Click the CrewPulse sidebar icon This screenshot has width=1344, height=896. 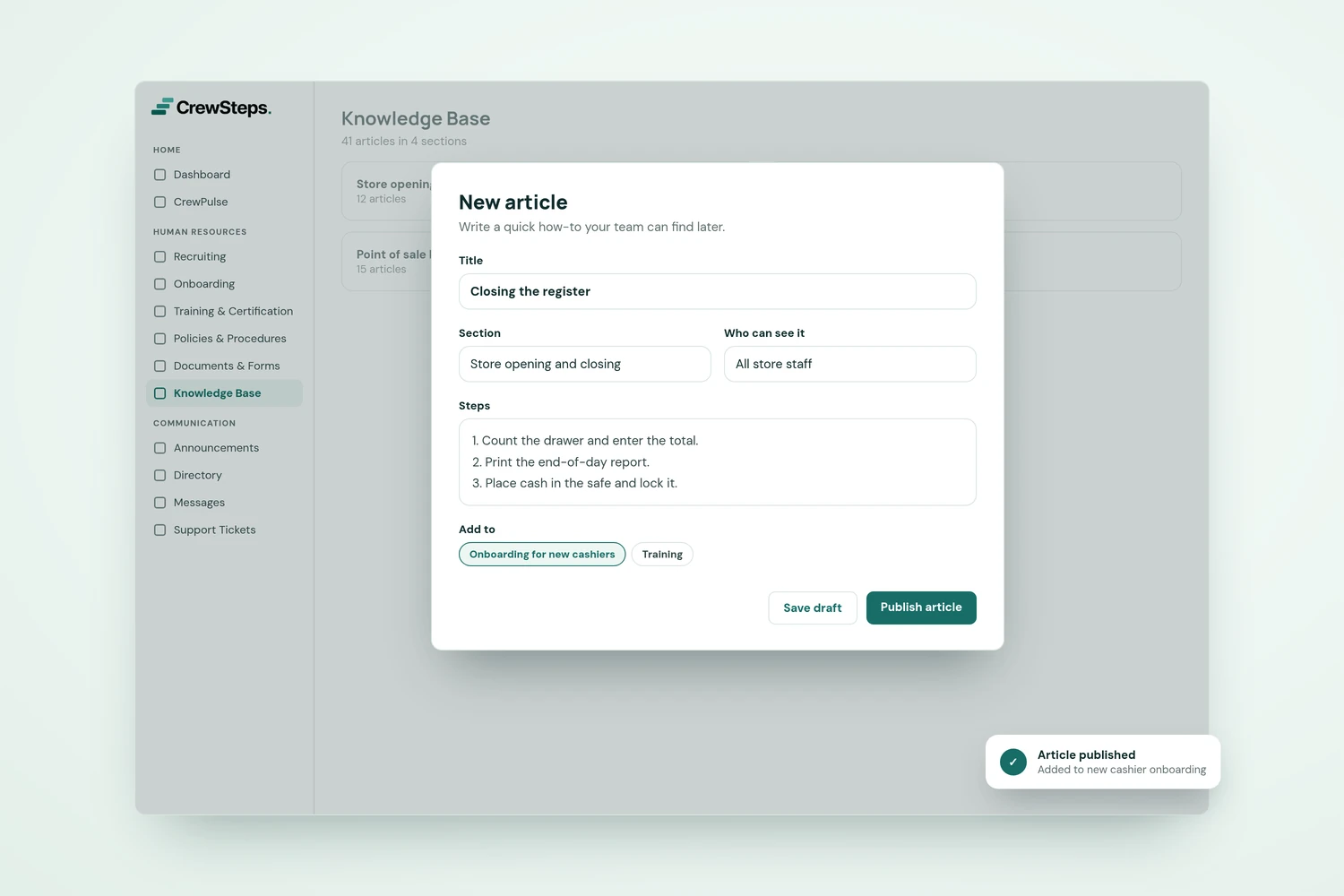(159, 202)
